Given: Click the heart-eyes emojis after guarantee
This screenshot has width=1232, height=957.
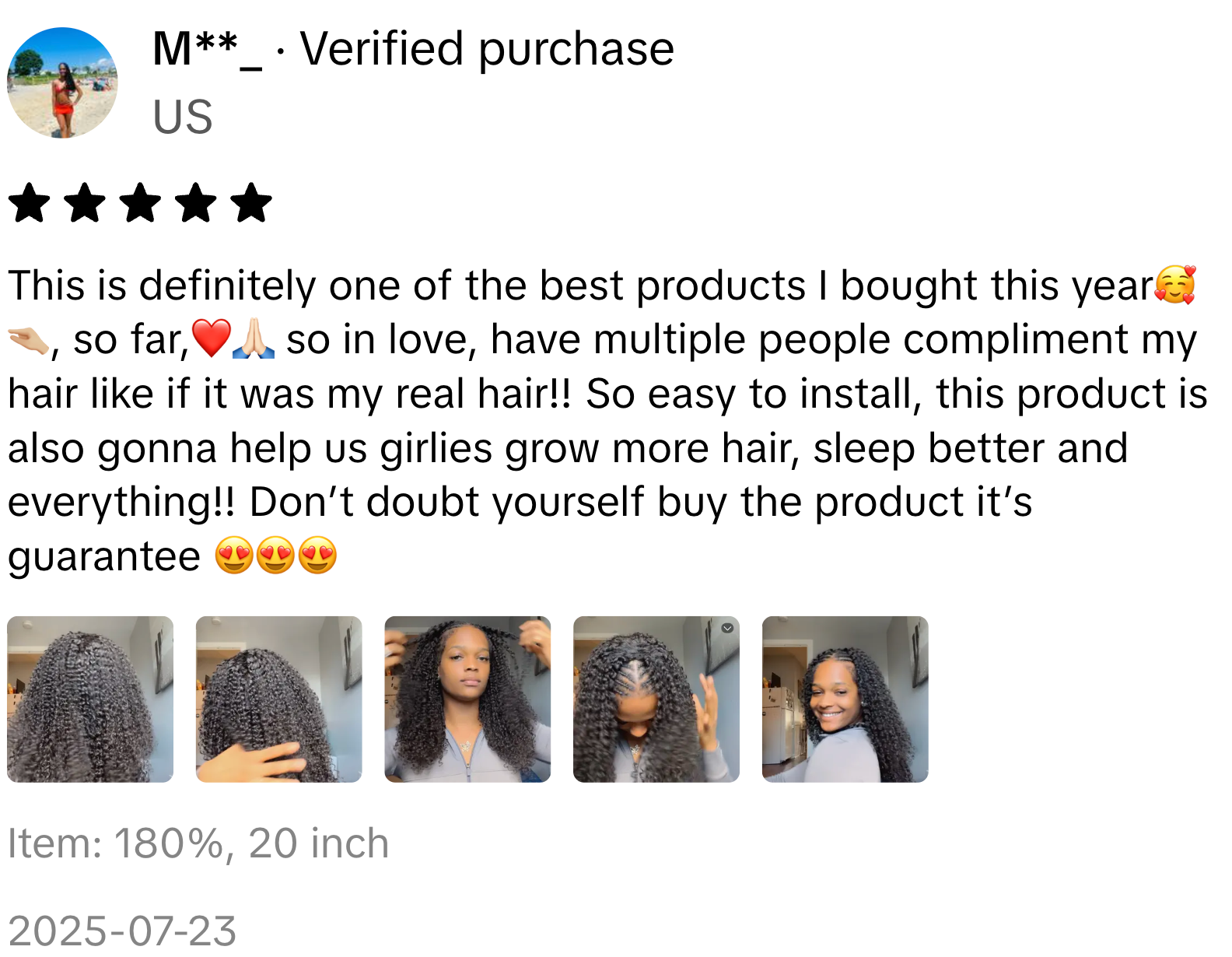Looking at the screenshot, I should click(275, 556).
